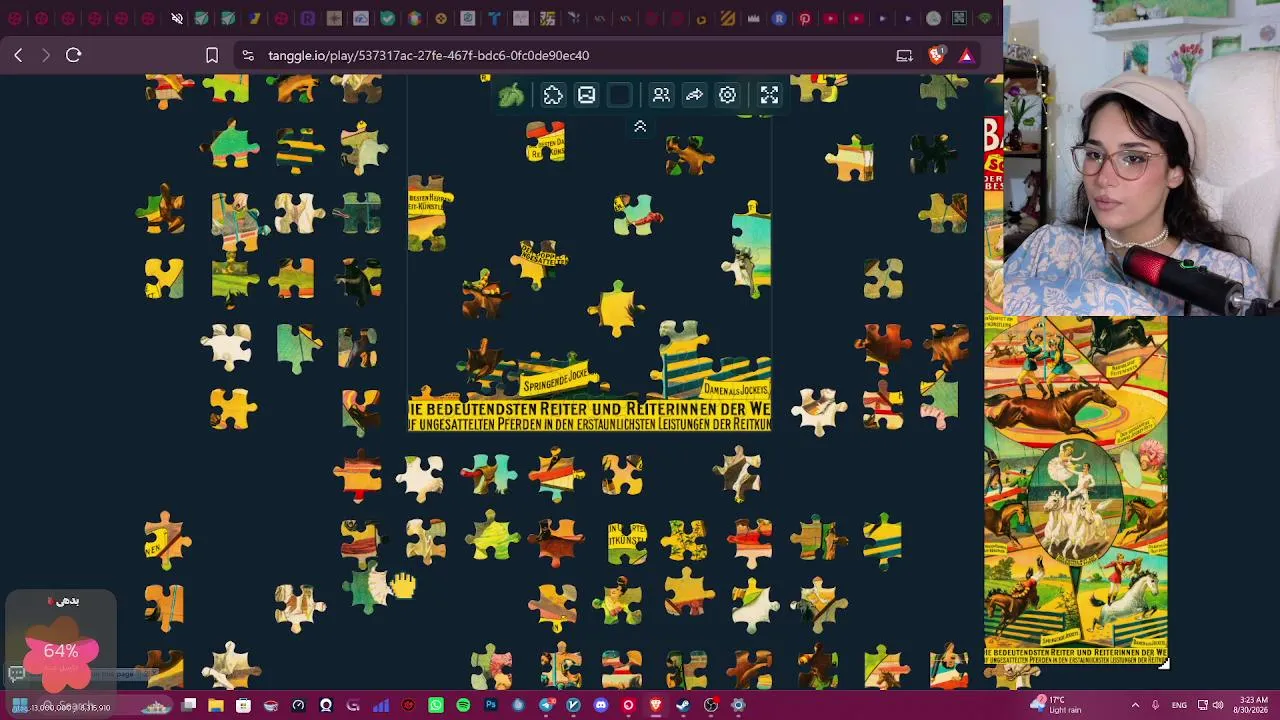This screenshot has height=720, width=1280.
Task: Open WhatsApp from the taskbar
Action: click(x=436, y=705)
